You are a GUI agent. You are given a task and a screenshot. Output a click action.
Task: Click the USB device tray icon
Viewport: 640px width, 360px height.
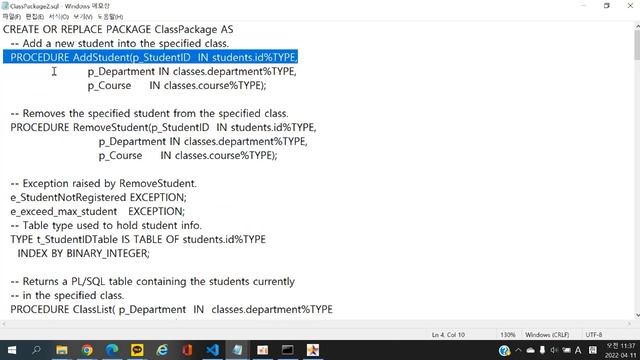(542, 350)
